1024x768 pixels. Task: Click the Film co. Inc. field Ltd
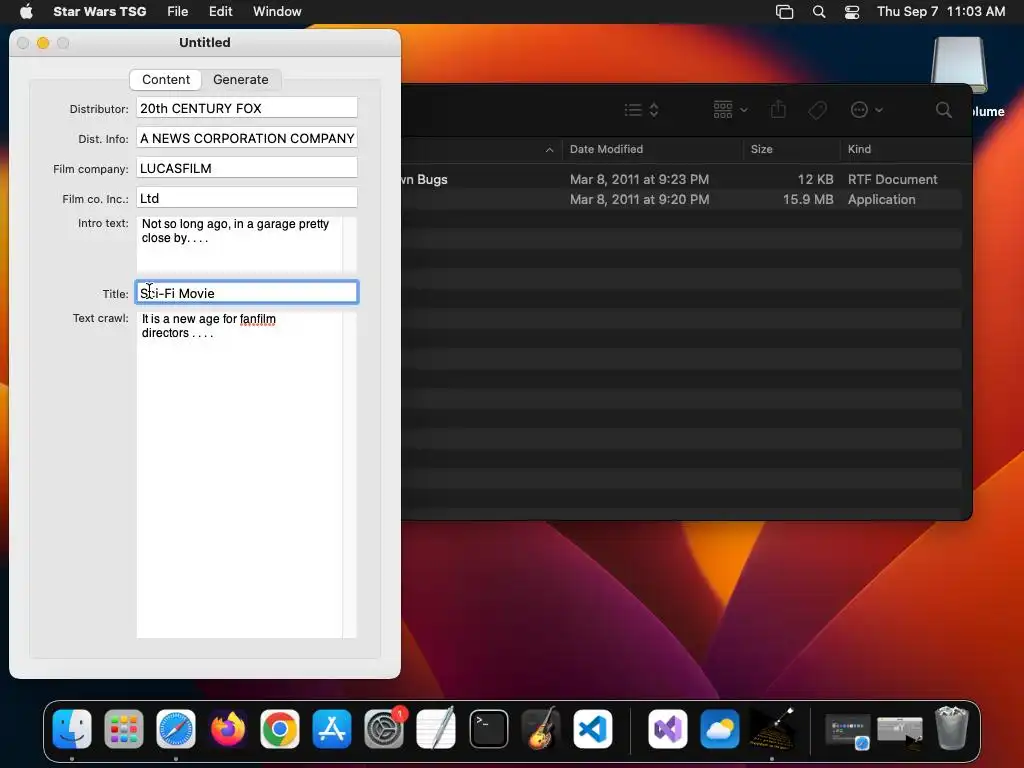[247, 198]
